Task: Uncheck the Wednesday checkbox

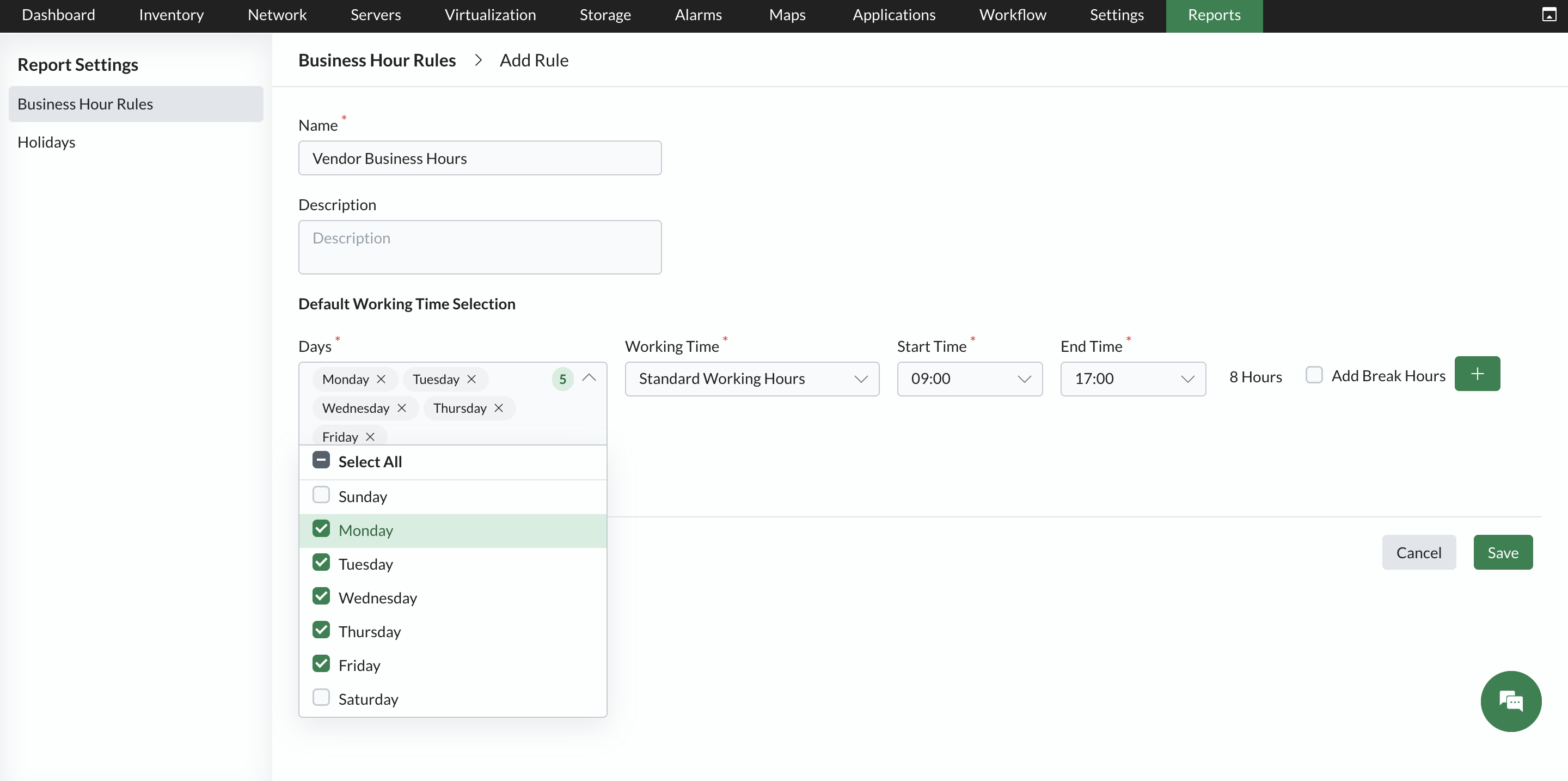Action: pyautogui.click(x=321, y=596)
